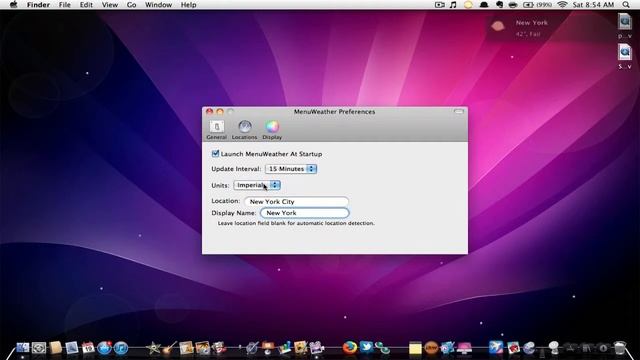Image resolution: width=640 pixels, height=360 pixels.
Task: Open the Edit menu
Action: [x=86, y=5]
